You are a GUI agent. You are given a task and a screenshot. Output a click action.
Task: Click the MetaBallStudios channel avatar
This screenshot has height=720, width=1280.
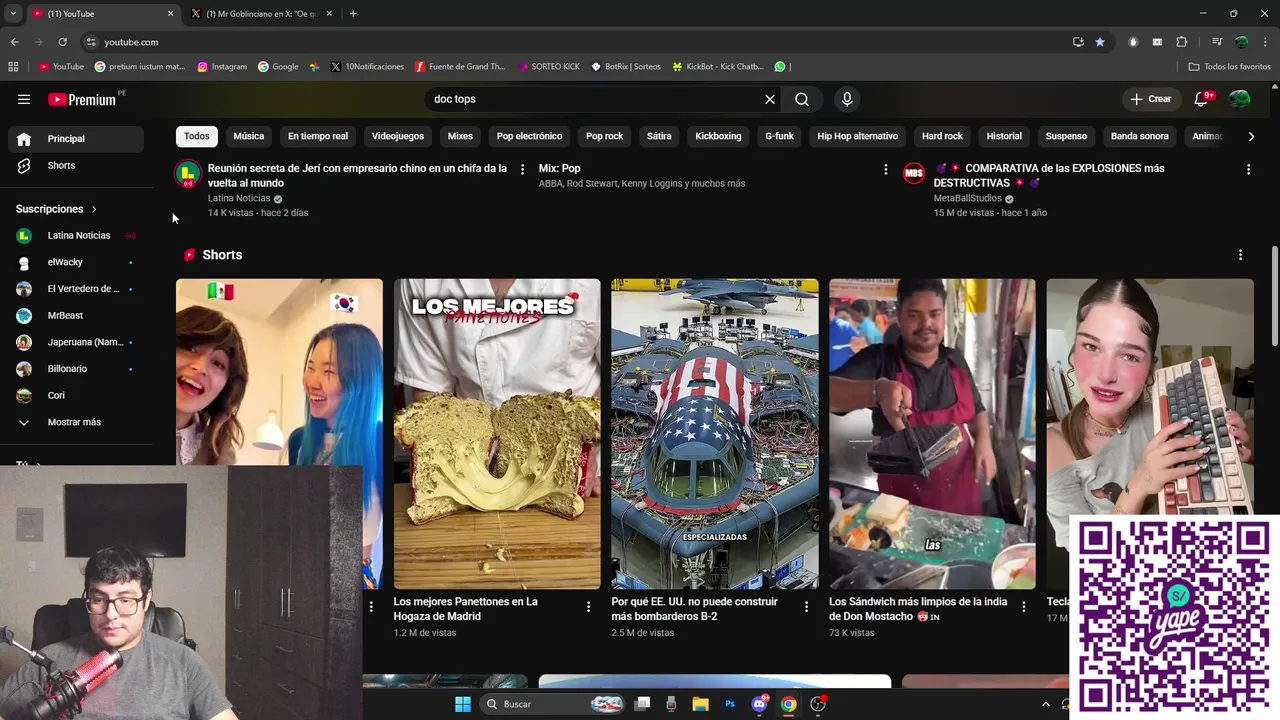pos(914,173)
